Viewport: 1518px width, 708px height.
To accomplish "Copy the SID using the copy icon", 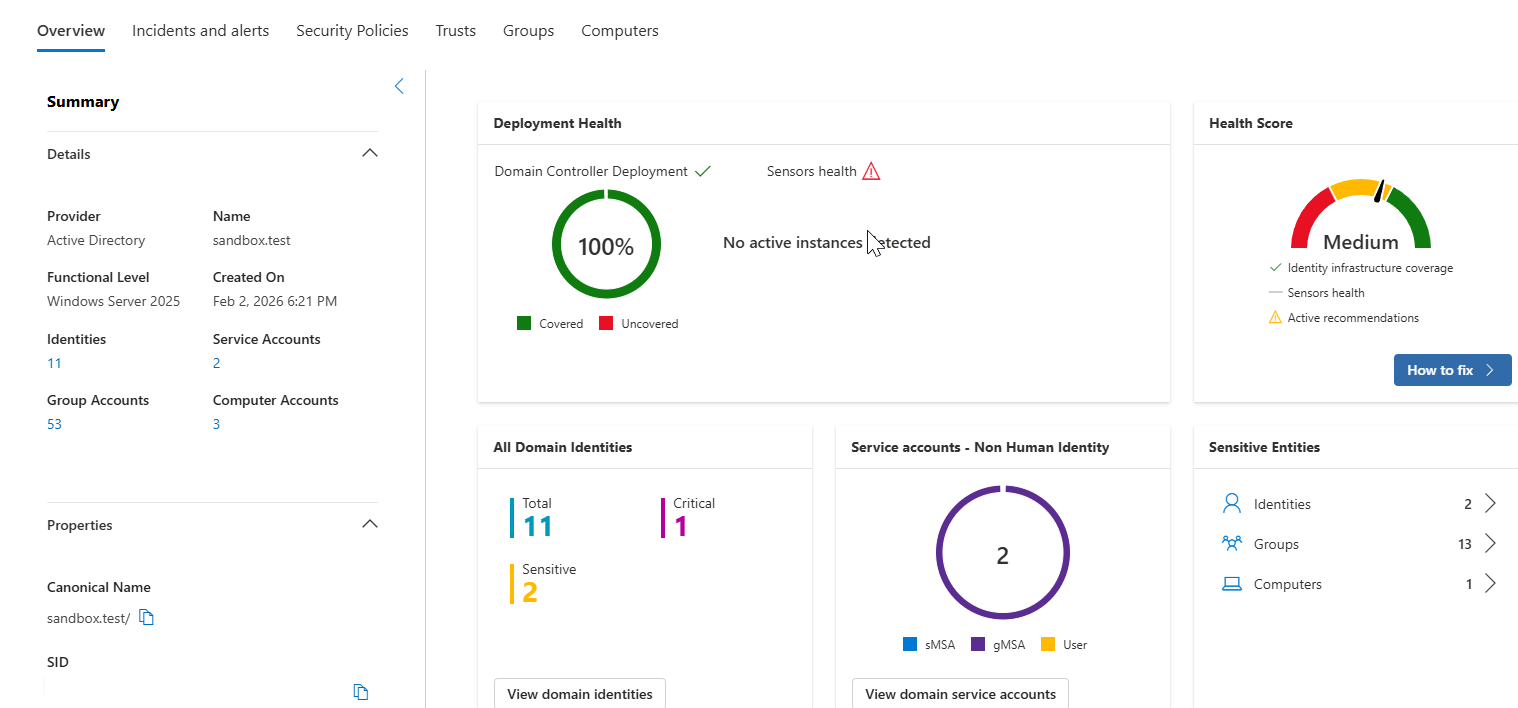I will 360,691.
